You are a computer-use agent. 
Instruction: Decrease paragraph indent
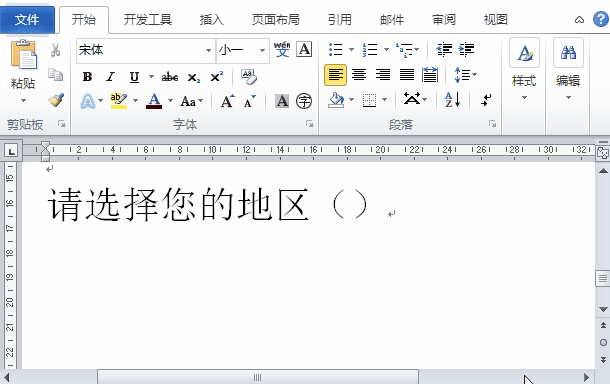(x=444, y=49)
